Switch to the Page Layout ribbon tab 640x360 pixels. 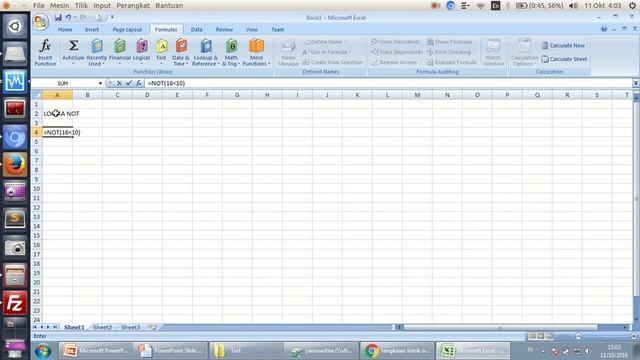[x=127, y=29]
